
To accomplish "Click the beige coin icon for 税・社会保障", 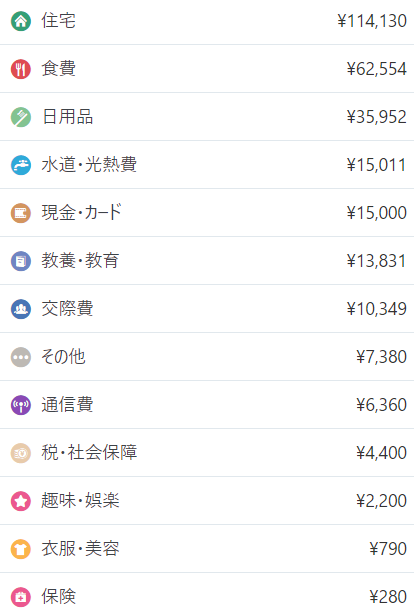I will [x=21, y=453].
